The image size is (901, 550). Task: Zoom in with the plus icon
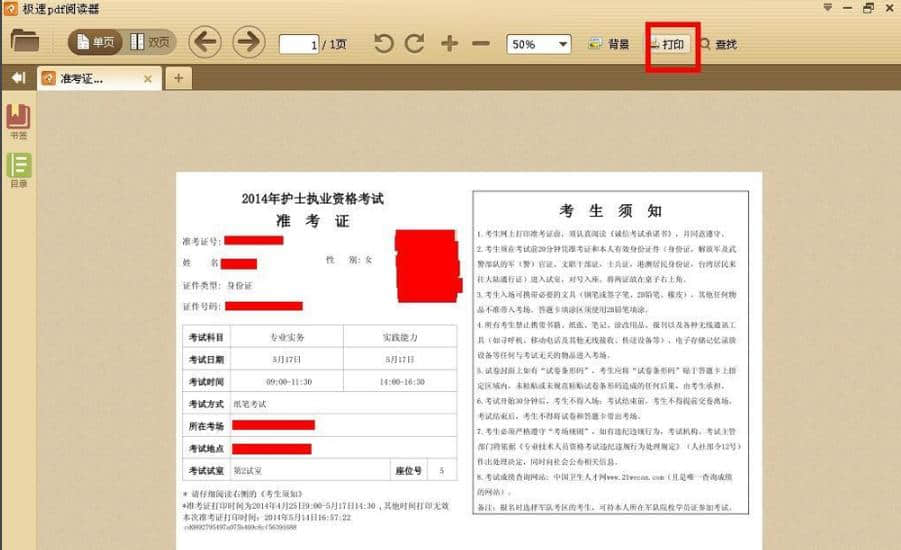449,43
